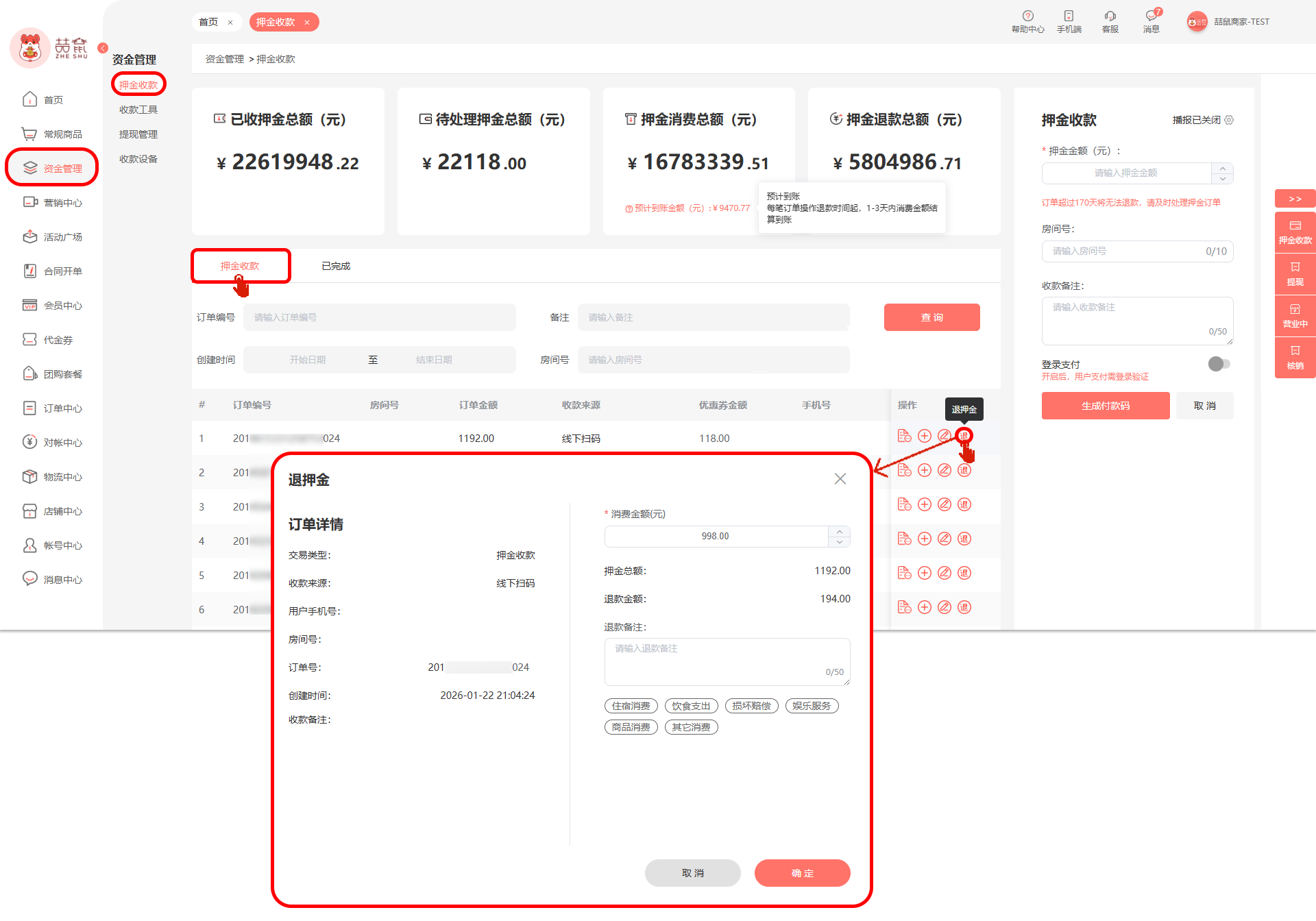
Task: Click the 查询 search button
Action: click(x=931, y=317)
